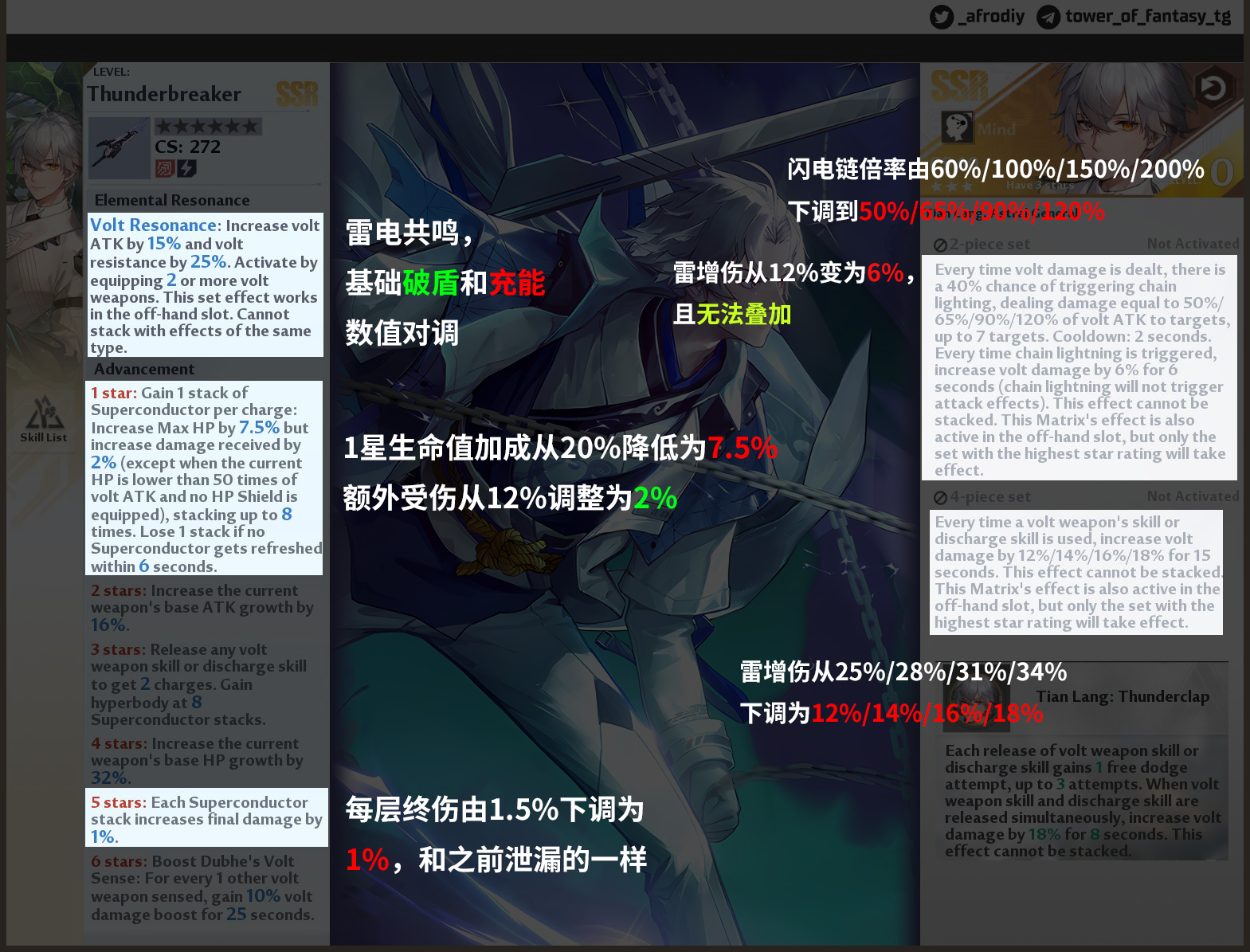Viewport: 1250px width, 952px height.
Task: Click the tower_of_fantasy_tg Telegram handle
Action: coord(1148,16)
